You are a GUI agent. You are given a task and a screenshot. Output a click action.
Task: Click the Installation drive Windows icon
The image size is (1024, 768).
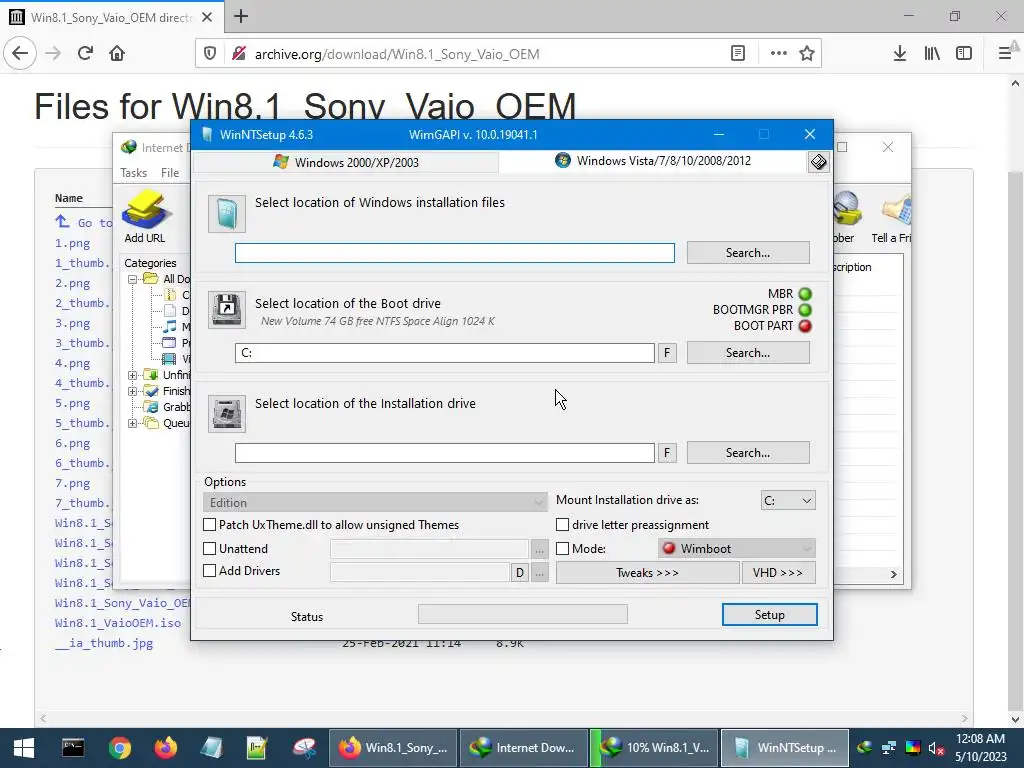(227, 413)
